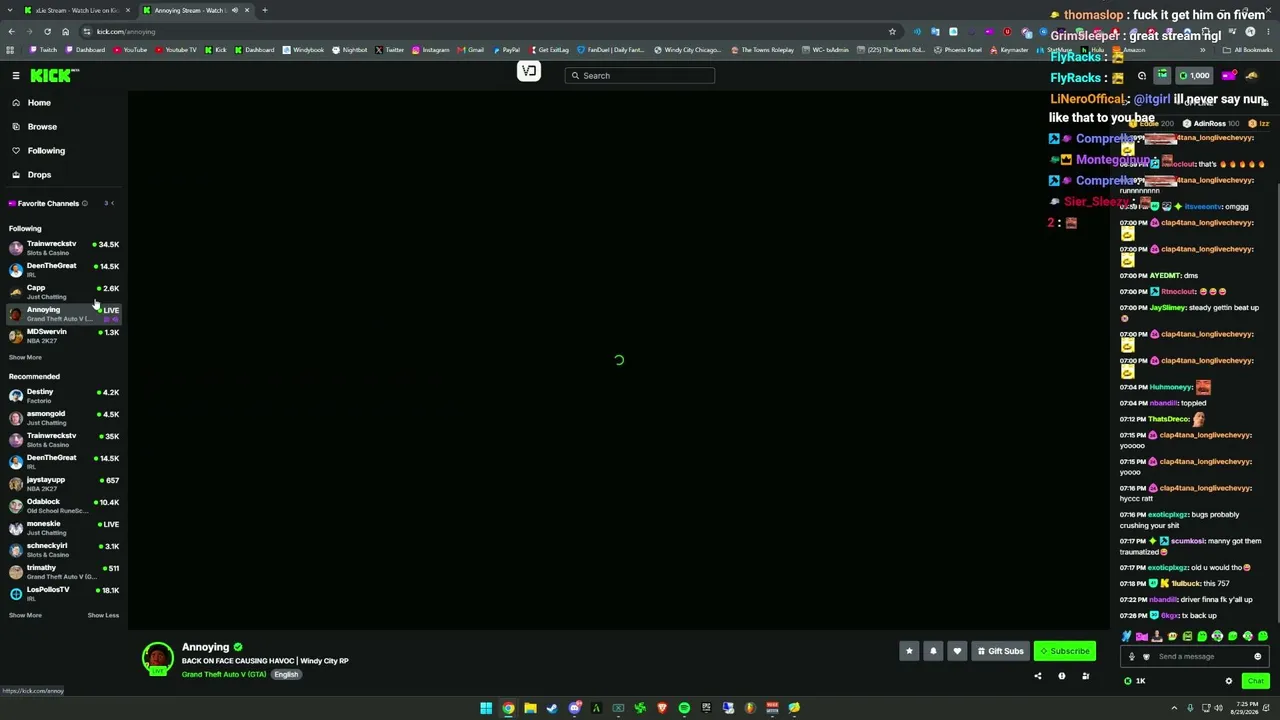This screenshot has height=720, width=1280.
Task: Open the PayPal bookmark
Action: (506, 50)
